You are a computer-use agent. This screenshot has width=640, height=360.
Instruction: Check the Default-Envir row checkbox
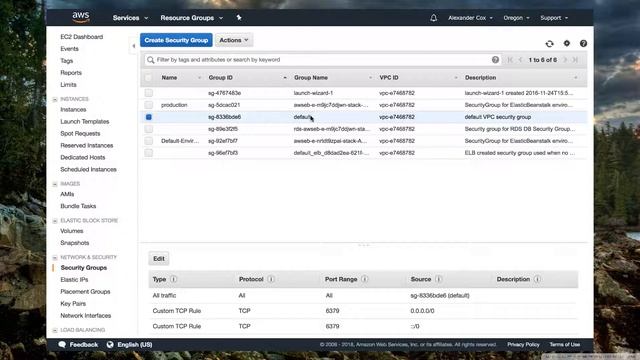pyautogui.click(x=149, y=141)
